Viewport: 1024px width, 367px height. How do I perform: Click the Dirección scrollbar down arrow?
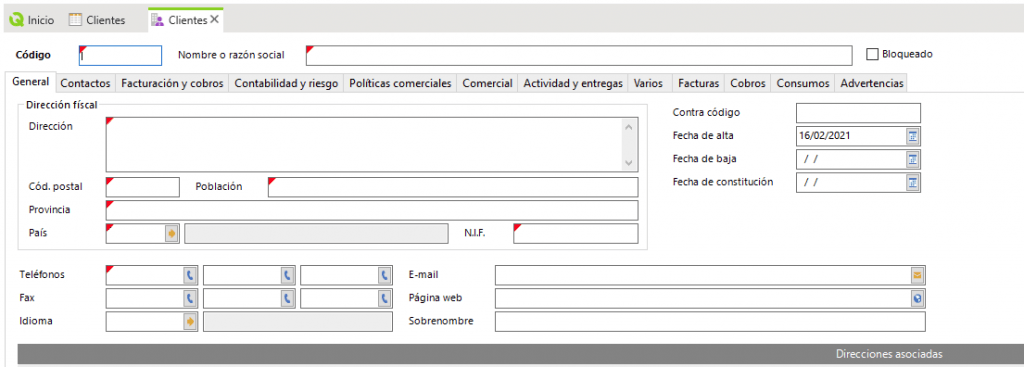(x=628, y=163)
